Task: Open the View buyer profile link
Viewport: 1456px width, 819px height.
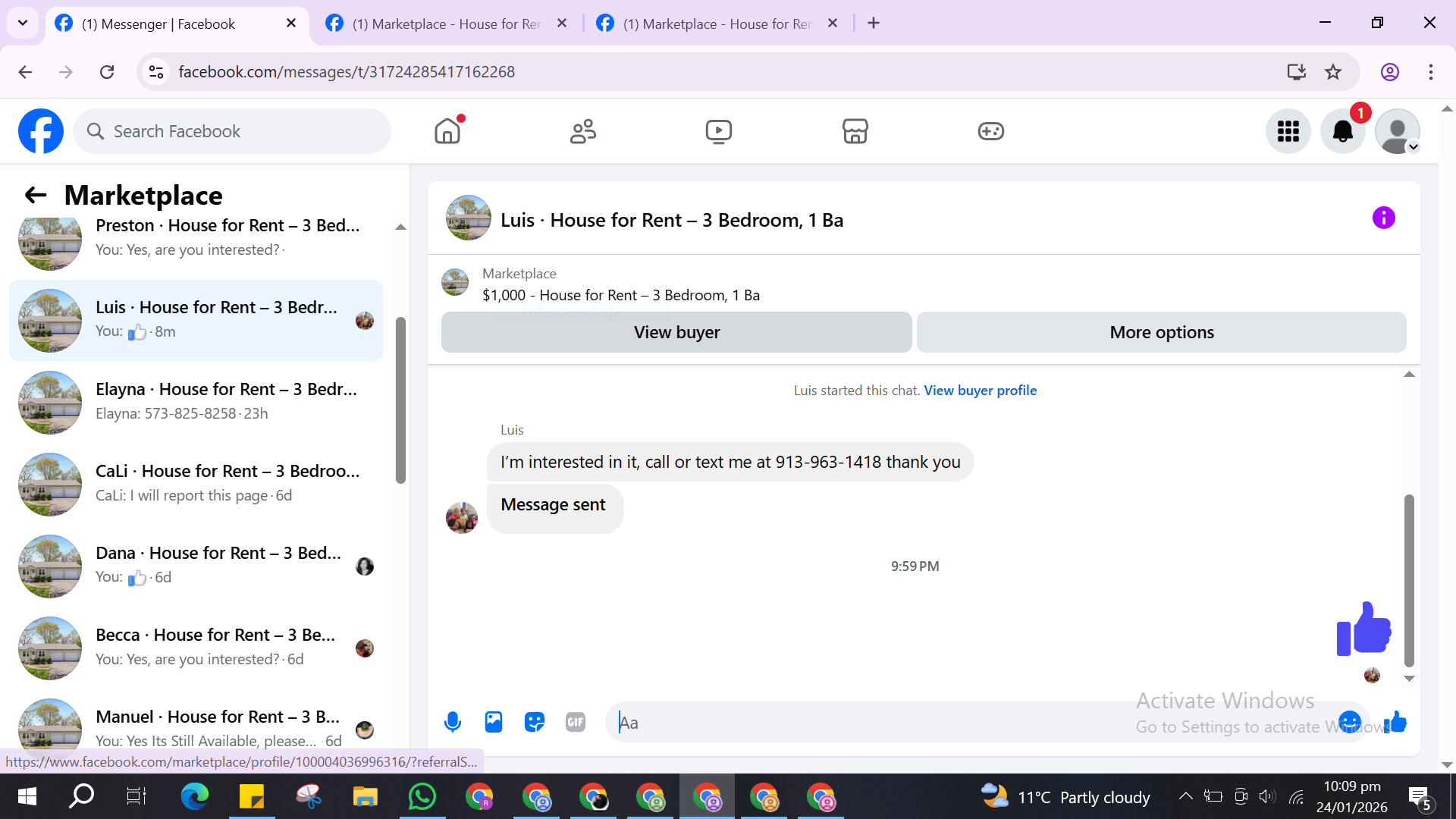Action: [x=980, y=391]
